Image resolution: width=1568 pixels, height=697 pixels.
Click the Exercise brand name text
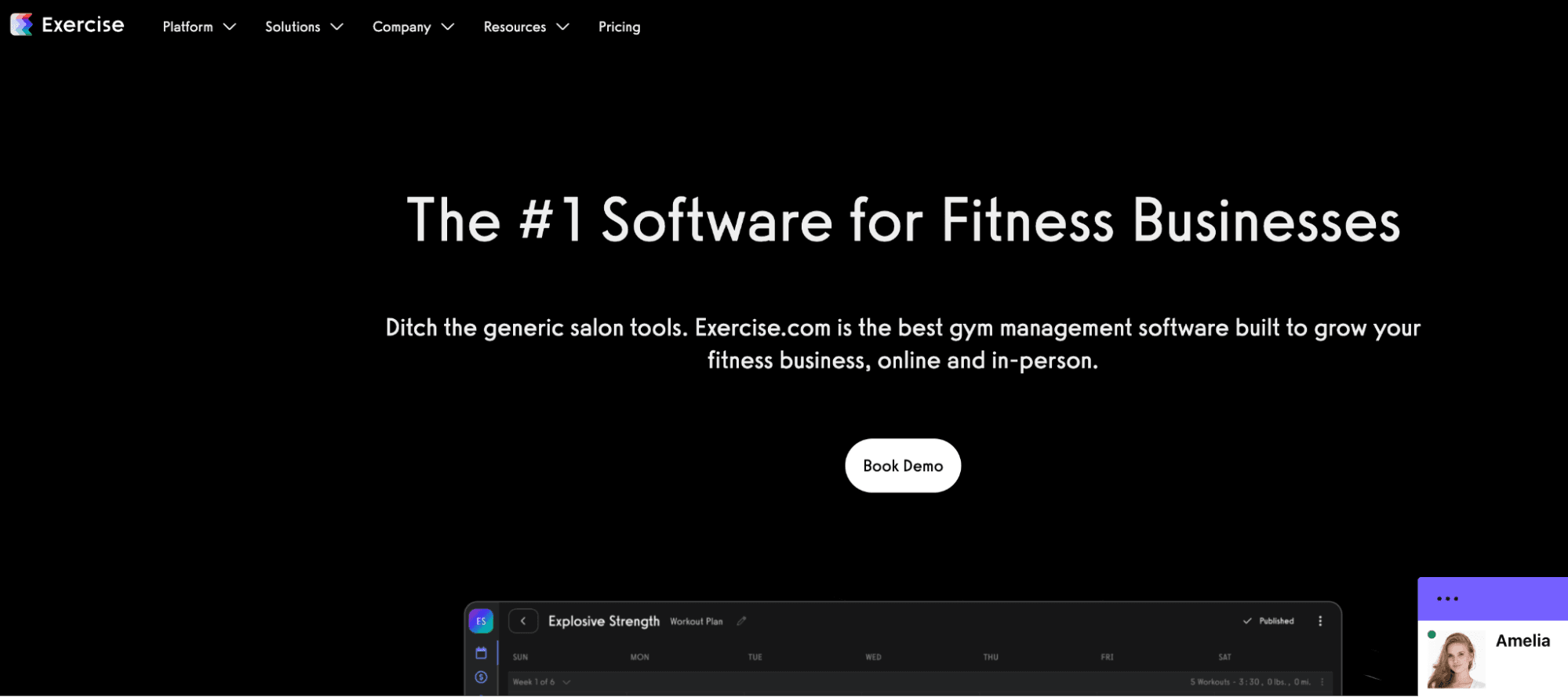82,25
